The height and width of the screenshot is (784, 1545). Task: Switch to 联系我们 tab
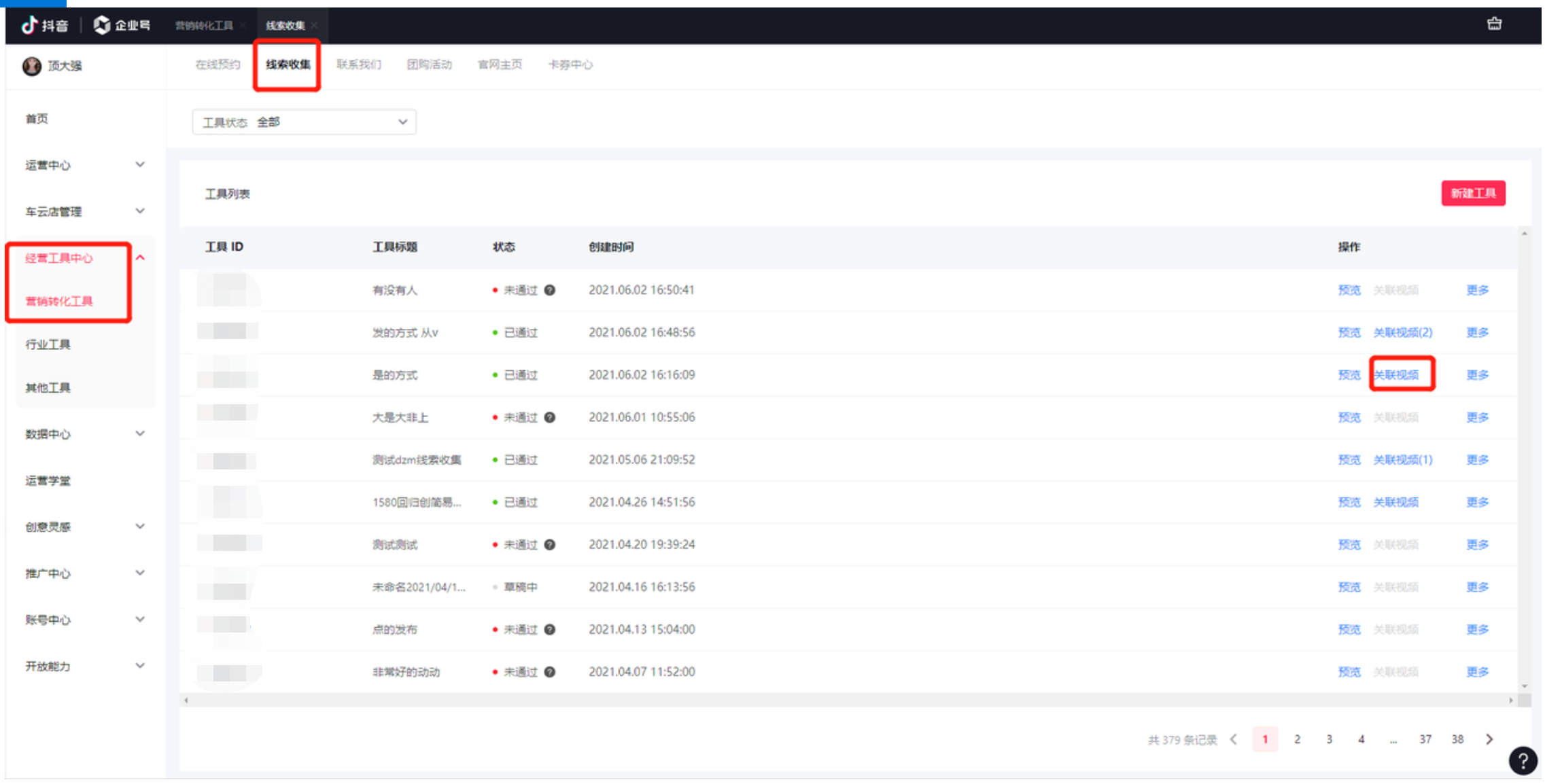(359, 65)
